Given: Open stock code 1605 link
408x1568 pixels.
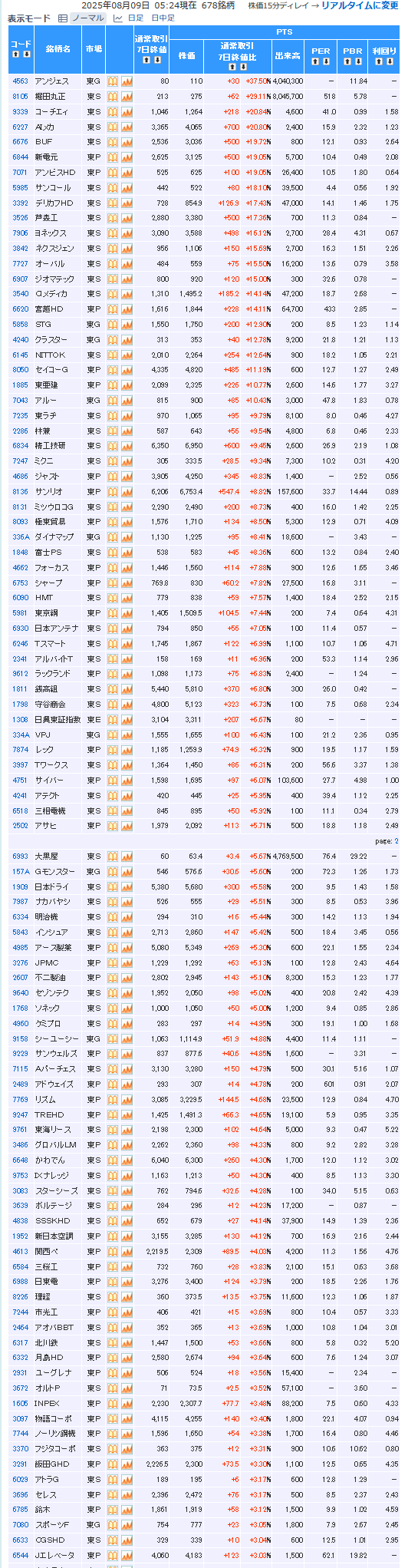Looking at the screenshot, I should click(20, 1404).
